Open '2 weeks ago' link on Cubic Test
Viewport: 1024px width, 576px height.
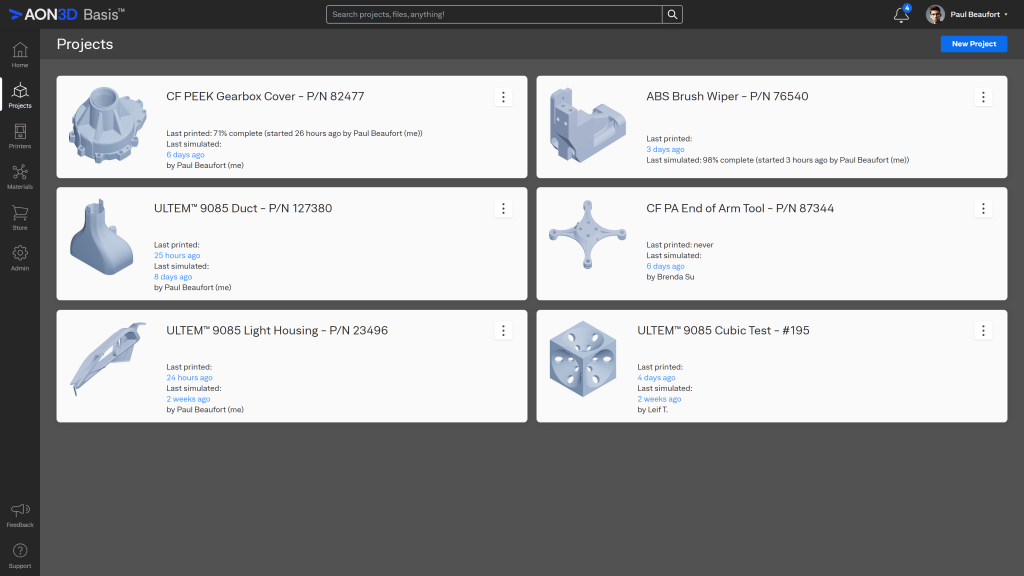[x=659, y=399]
